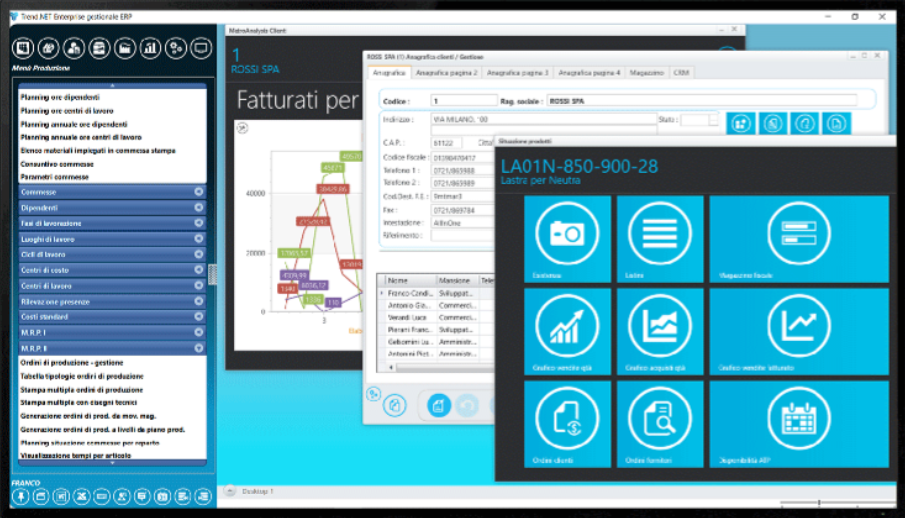Click the Codice input field
The image size is (905, 518).
(x=464, y=101)
